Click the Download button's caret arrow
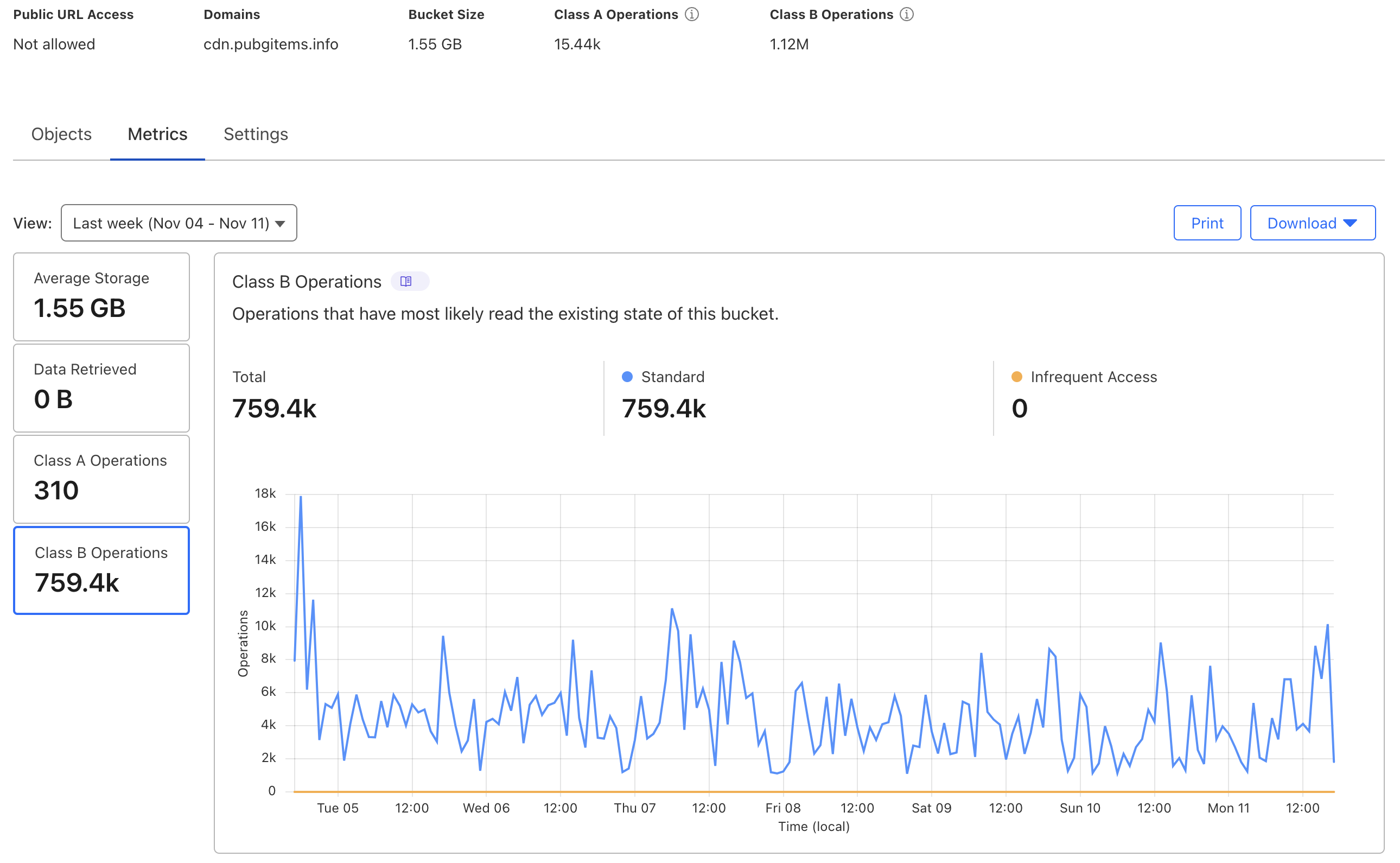Viewport: 1400px width, 863px height. click(x=1351, y=223)
